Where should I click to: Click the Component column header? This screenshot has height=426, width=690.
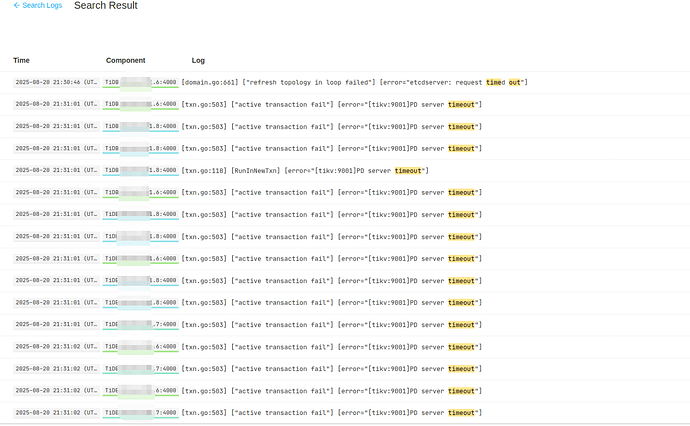coord(125,61)
